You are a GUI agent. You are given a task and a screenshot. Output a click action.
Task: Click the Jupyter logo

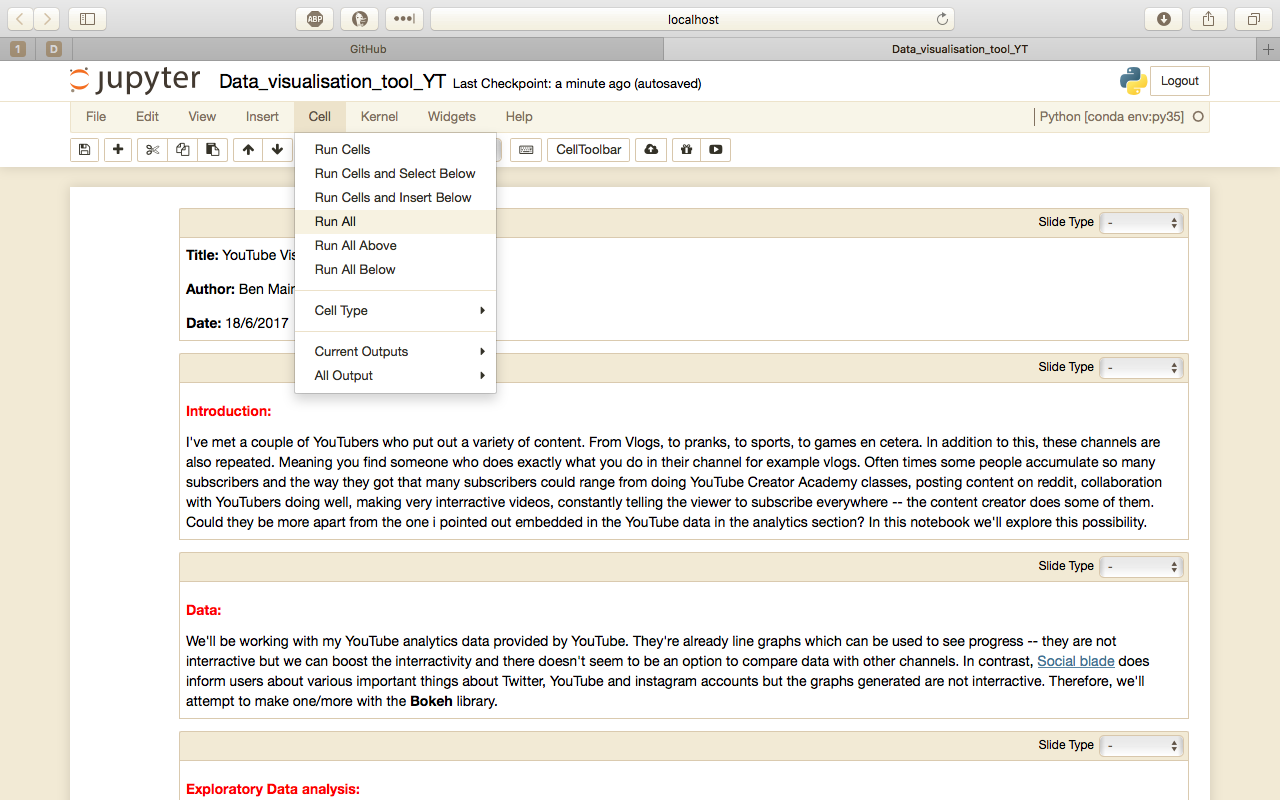click(x=135, y=81)
